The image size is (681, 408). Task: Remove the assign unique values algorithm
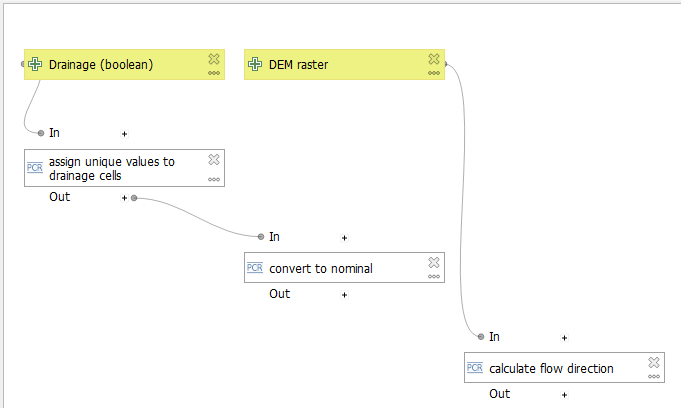(x=214, y=160)
